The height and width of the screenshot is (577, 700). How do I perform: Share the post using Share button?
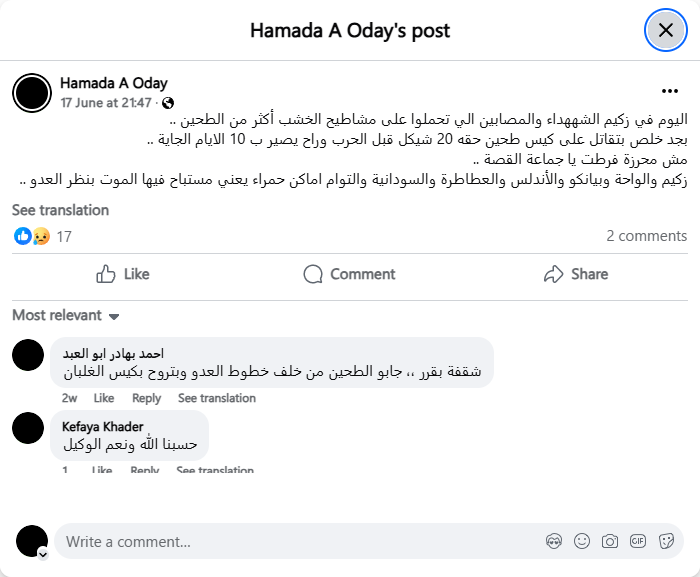coord(575,274)
